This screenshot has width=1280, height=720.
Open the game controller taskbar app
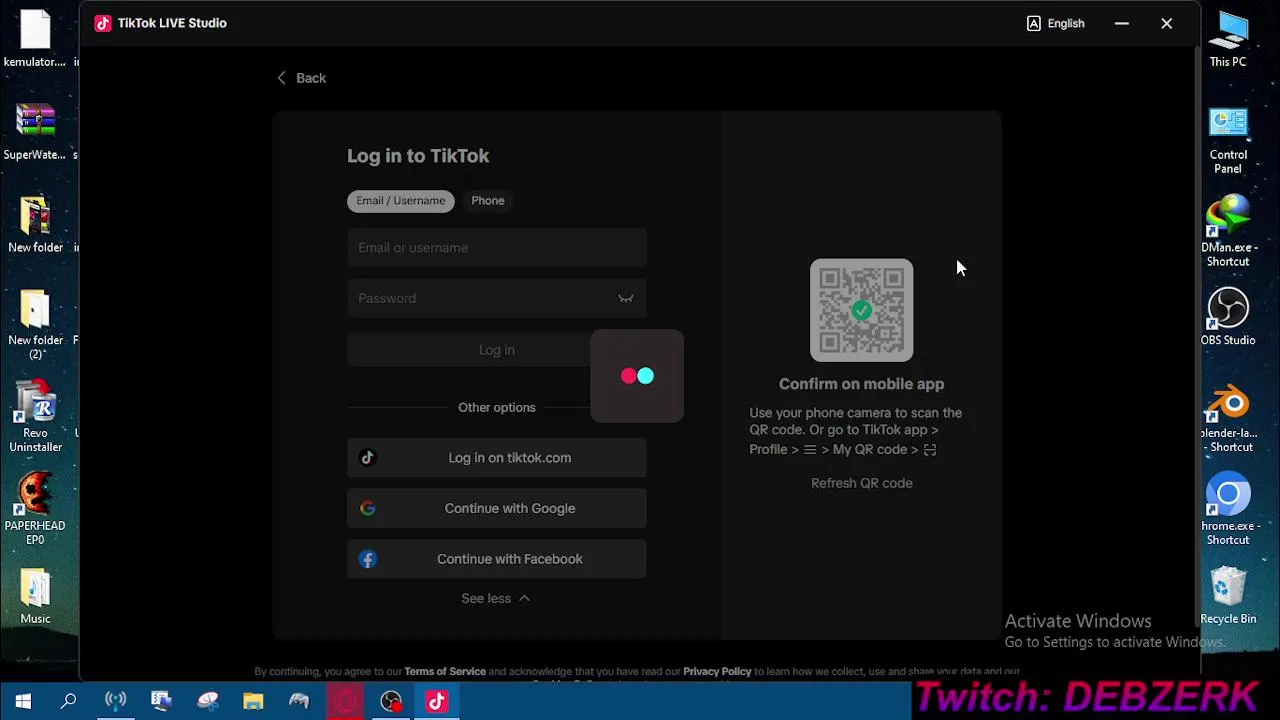pyautogui.click(x=299, y=701)
